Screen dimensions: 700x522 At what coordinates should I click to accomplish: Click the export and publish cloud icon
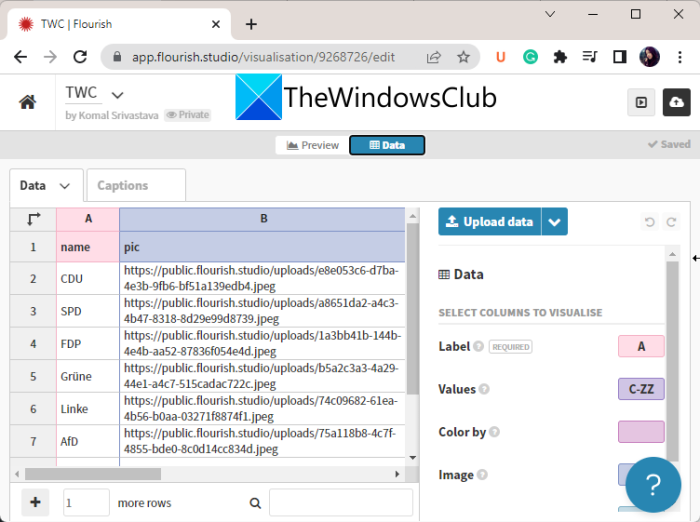click(676, 102)
